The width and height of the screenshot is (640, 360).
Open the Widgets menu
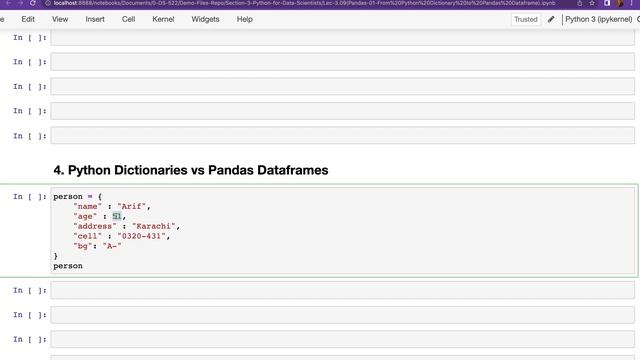(205, 19)
